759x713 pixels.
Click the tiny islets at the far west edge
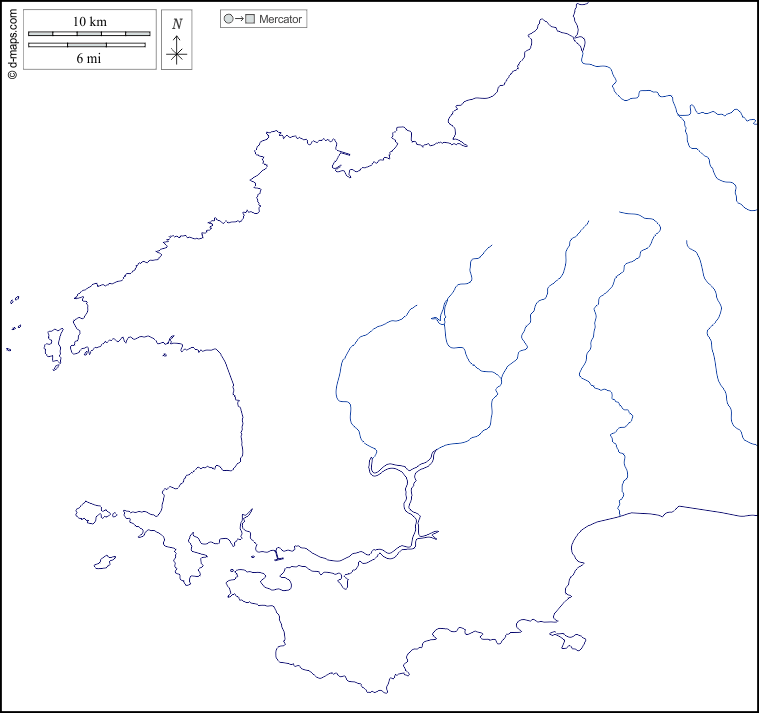coord(14,299)
